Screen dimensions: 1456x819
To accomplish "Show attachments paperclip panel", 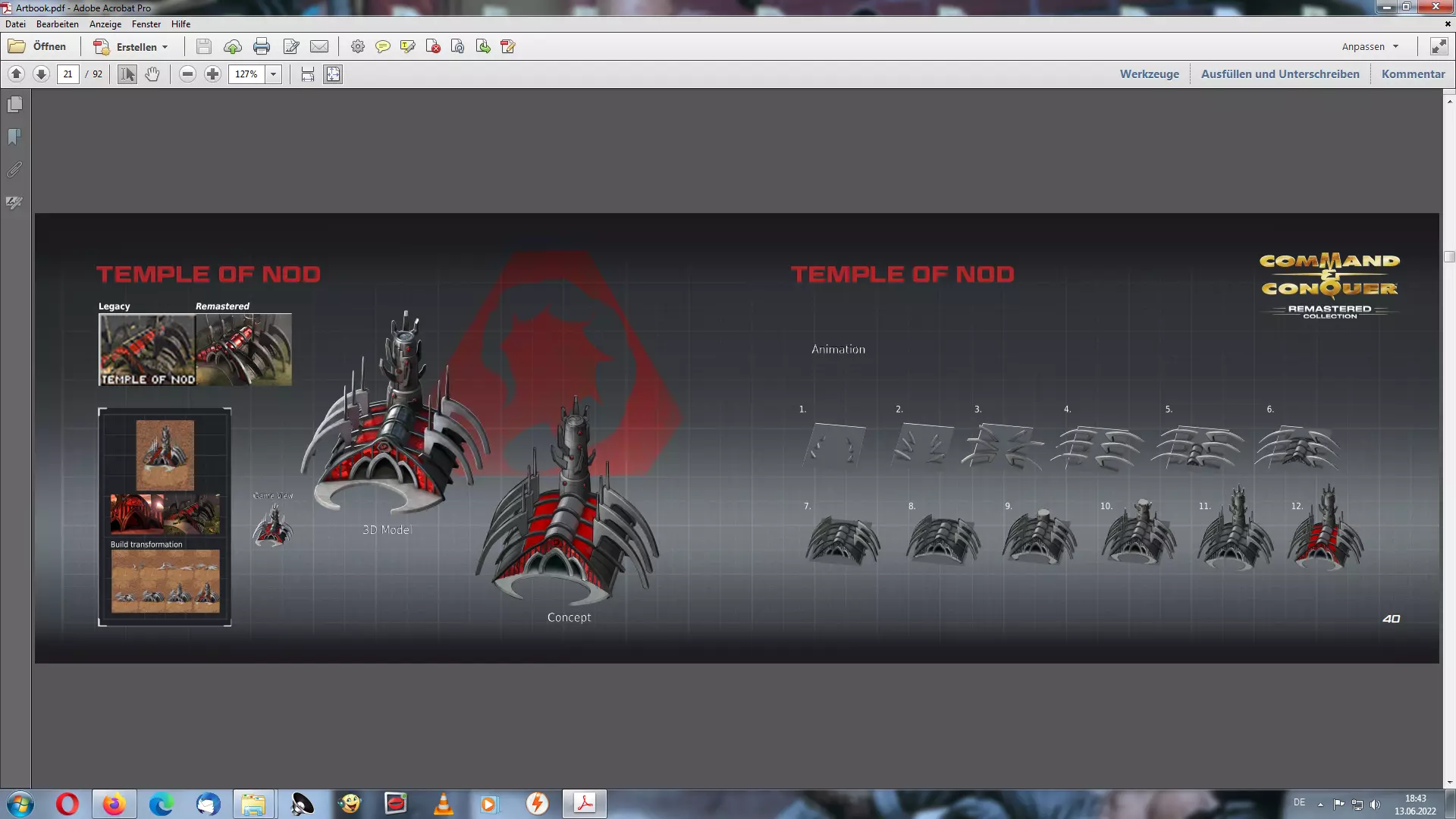I will (14, 170).
